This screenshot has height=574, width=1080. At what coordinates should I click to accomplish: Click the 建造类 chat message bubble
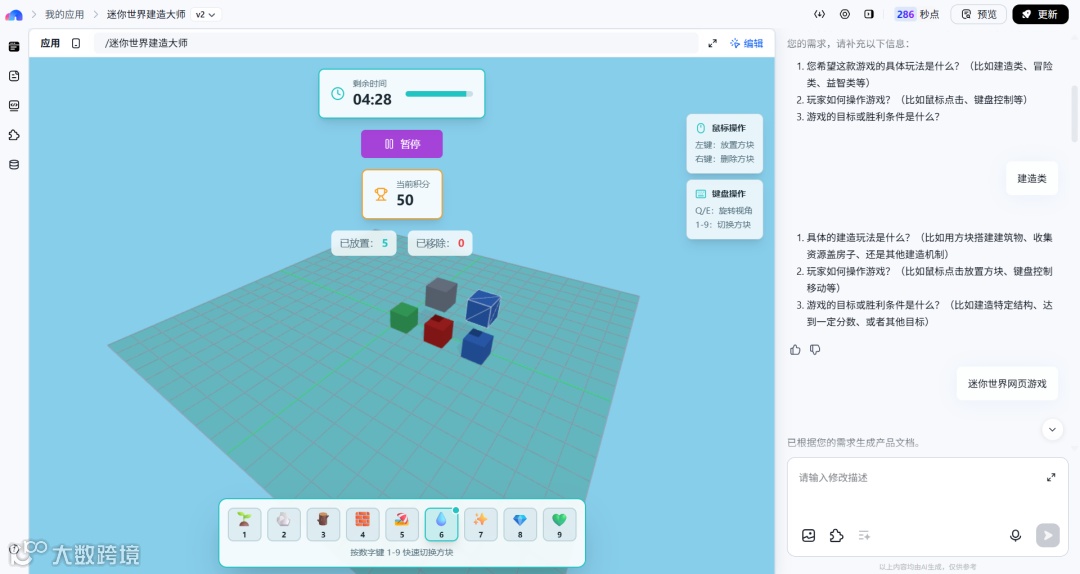tap(1032, 178)
